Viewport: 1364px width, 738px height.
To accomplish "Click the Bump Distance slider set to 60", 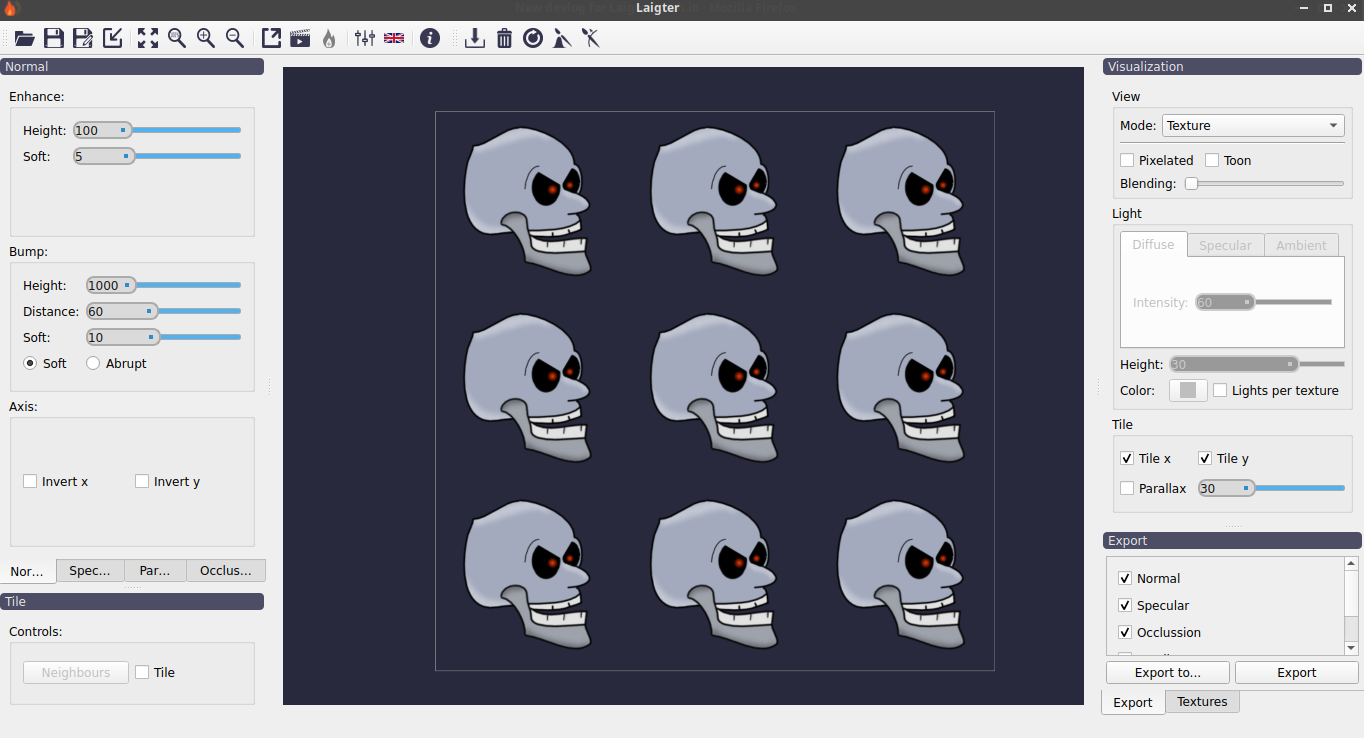I will point(163,311).
